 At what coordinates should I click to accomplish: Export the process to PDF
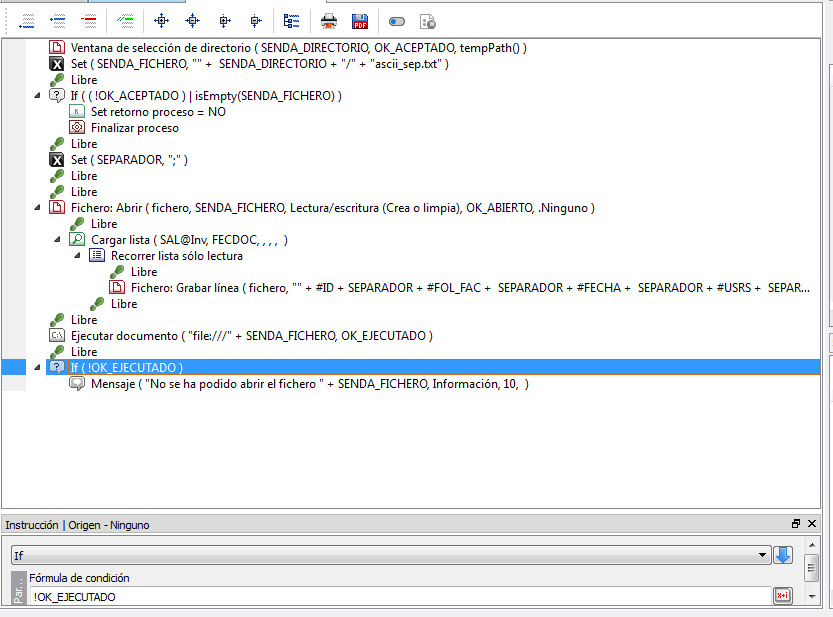(x=360, y=20)
